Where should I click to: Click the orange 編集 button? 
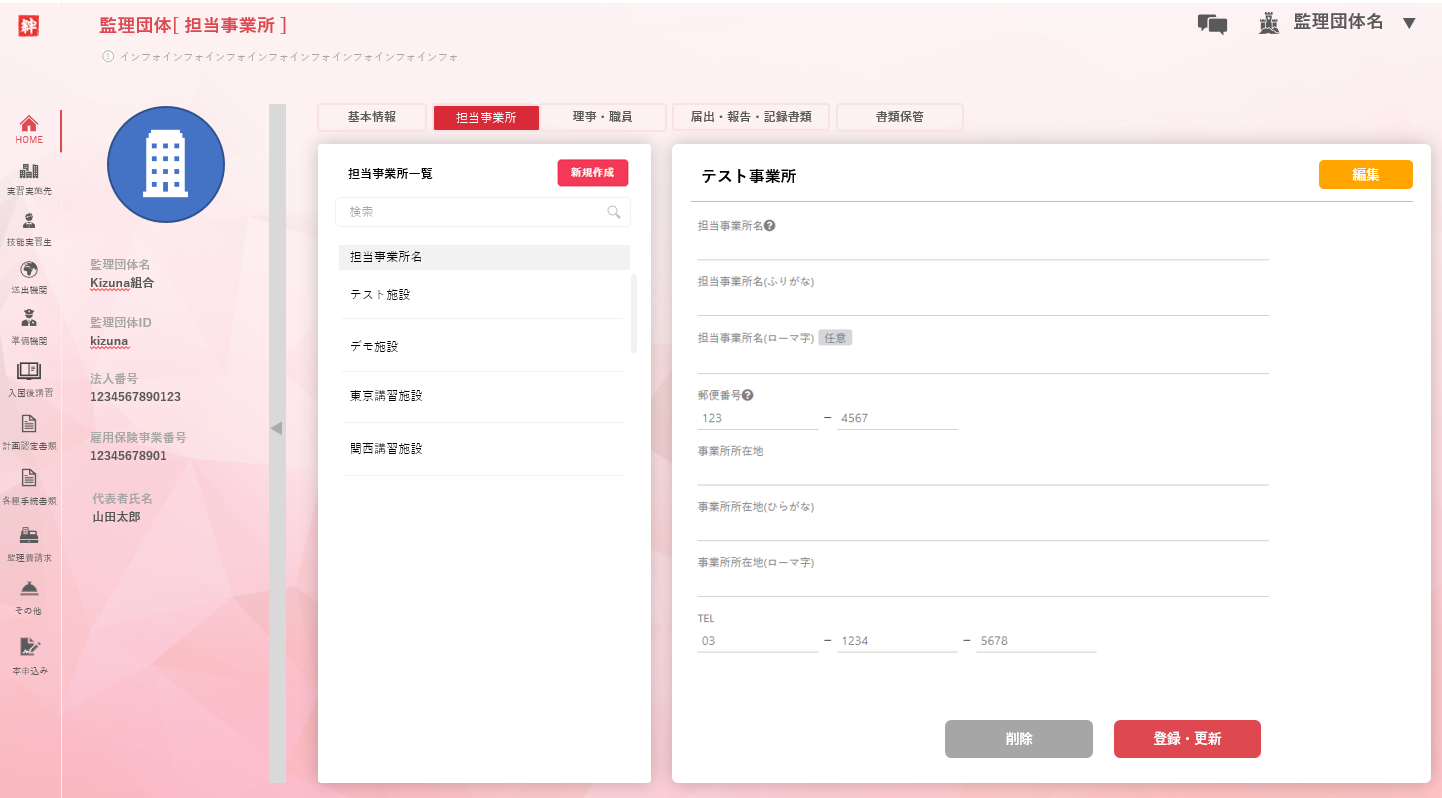click(x=1365, y=174)
